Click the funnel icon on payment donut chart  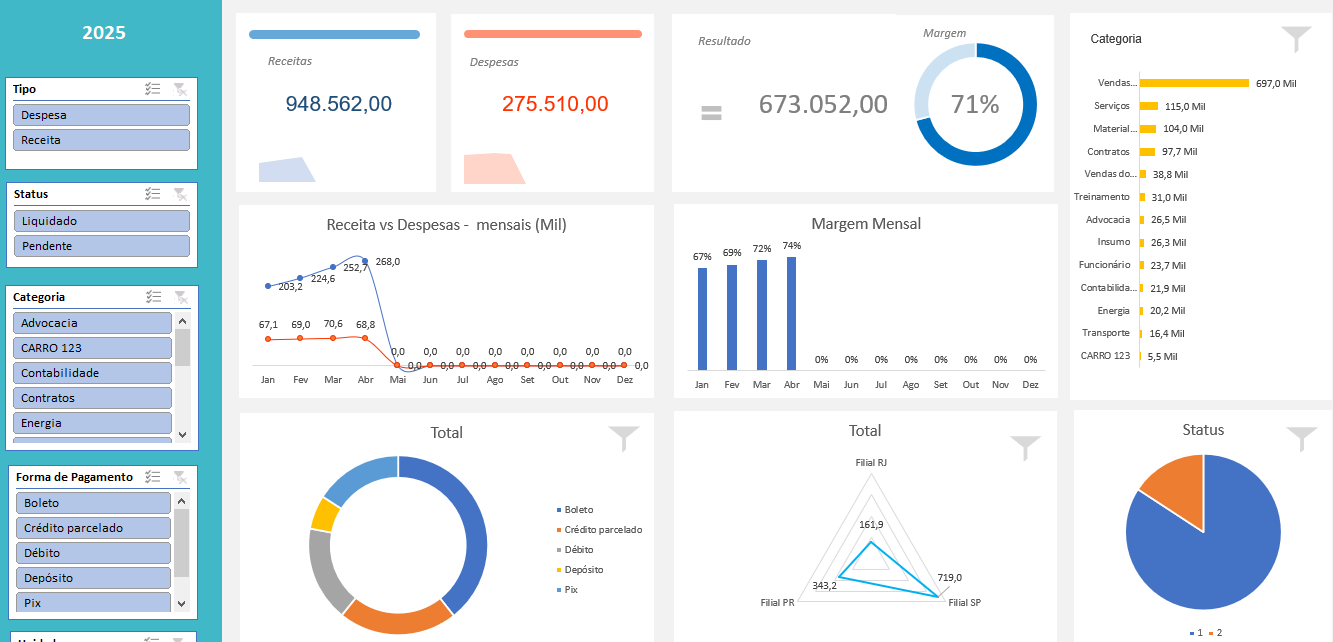[x=624, y=439]
